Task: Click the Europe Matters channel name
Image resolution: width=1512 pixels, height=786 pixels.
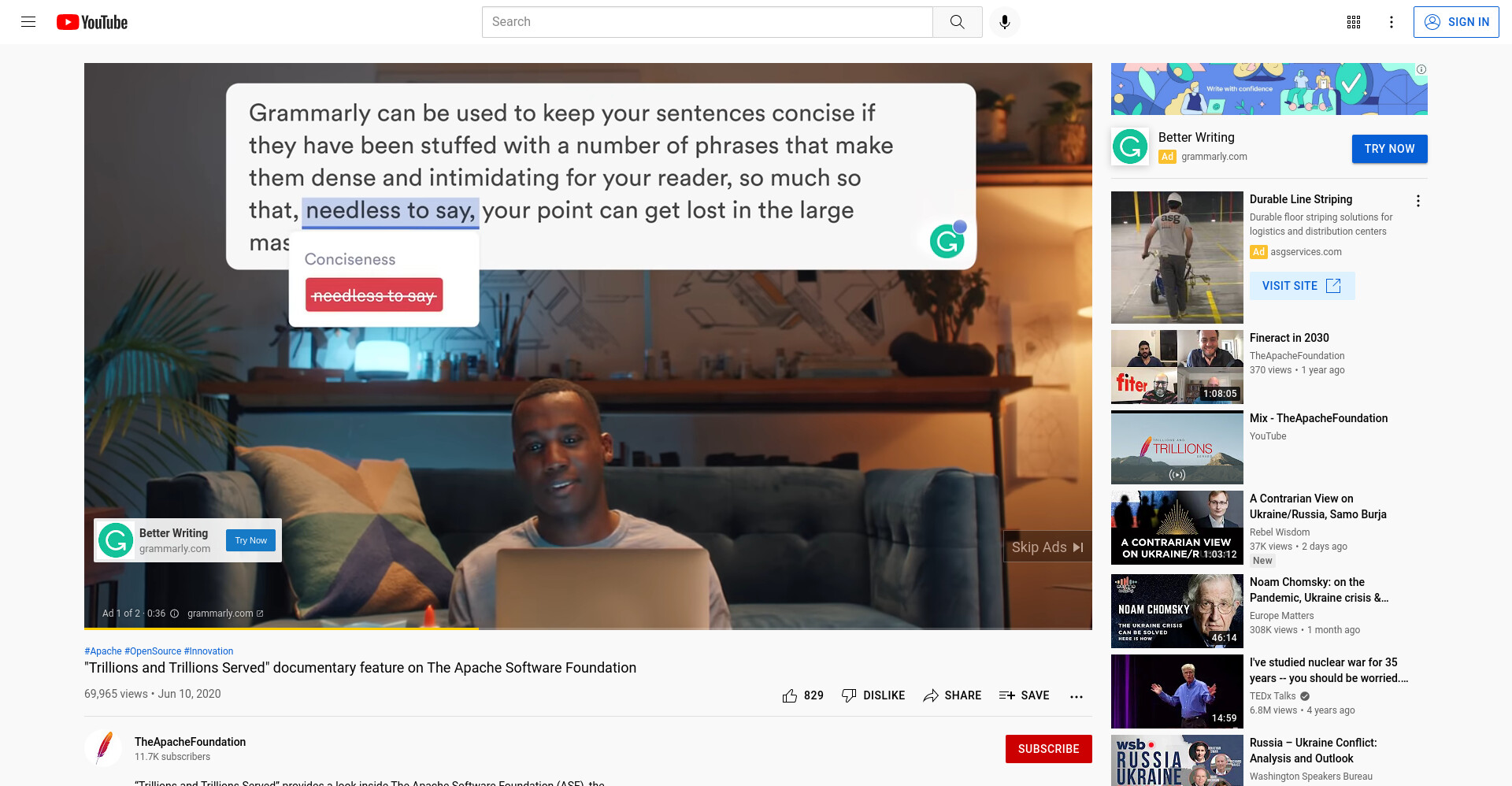Action: pyautogui.click(x=1282, y=616)
